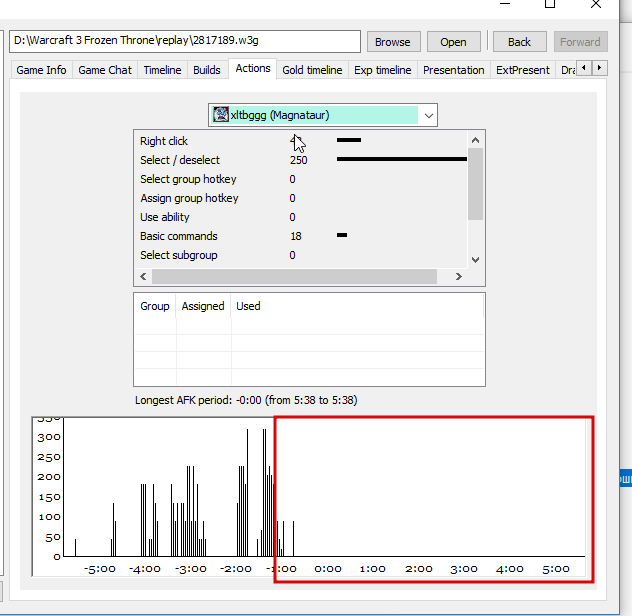Maximize the replay parser window

[550, 4]
